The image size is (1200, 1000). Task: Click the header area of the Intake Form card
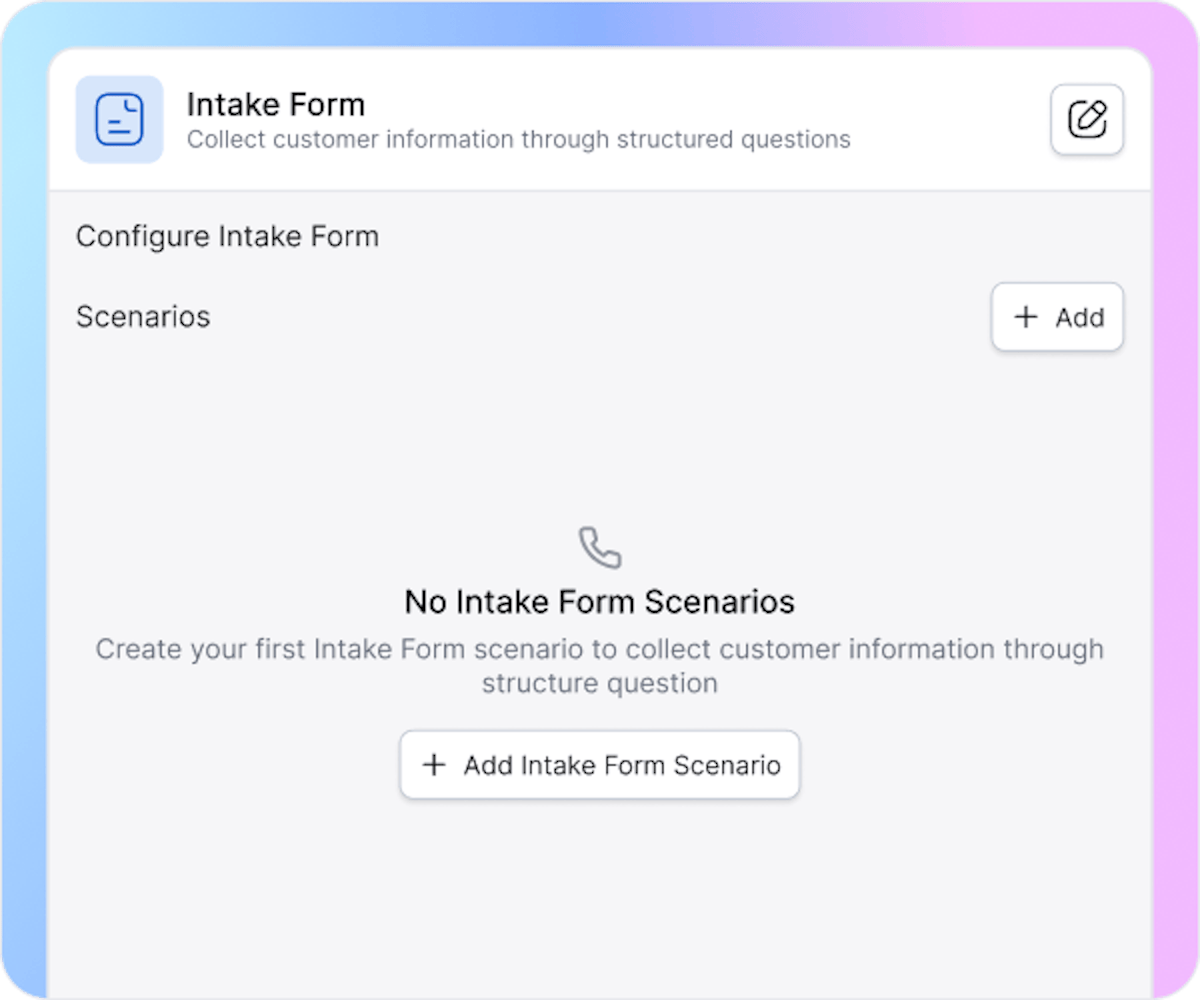point(600,119)
